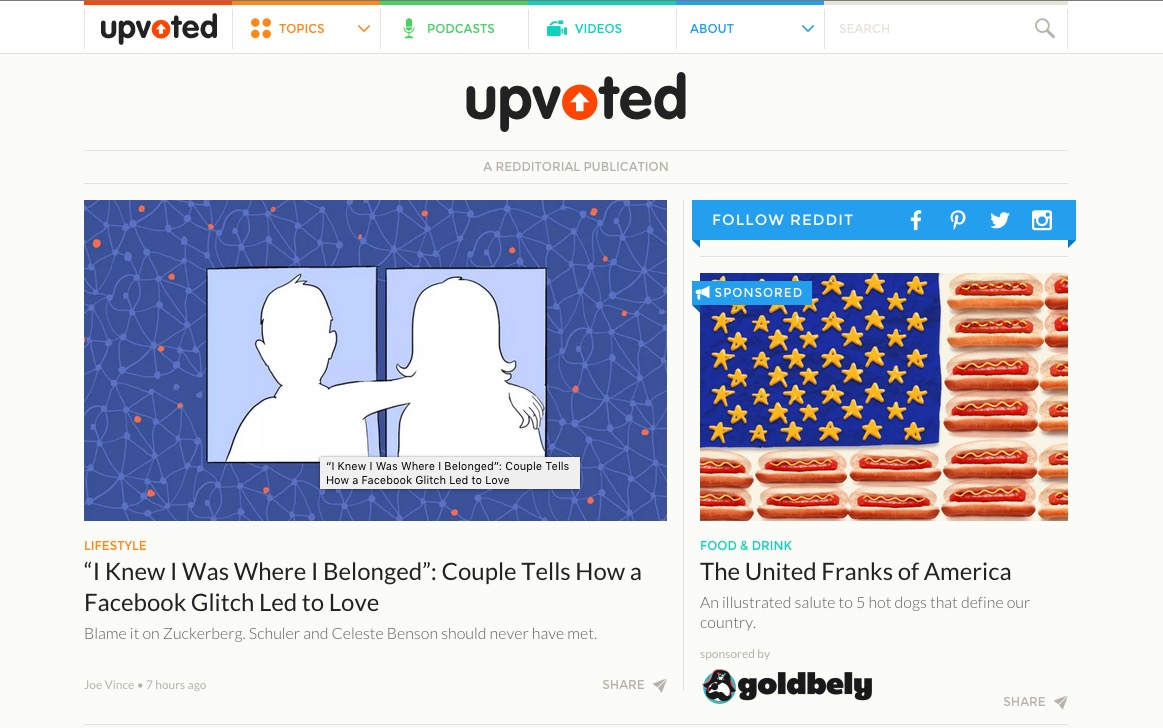Click the Podcasts microphone icon

pyautogui.click(x=408, y=28)
